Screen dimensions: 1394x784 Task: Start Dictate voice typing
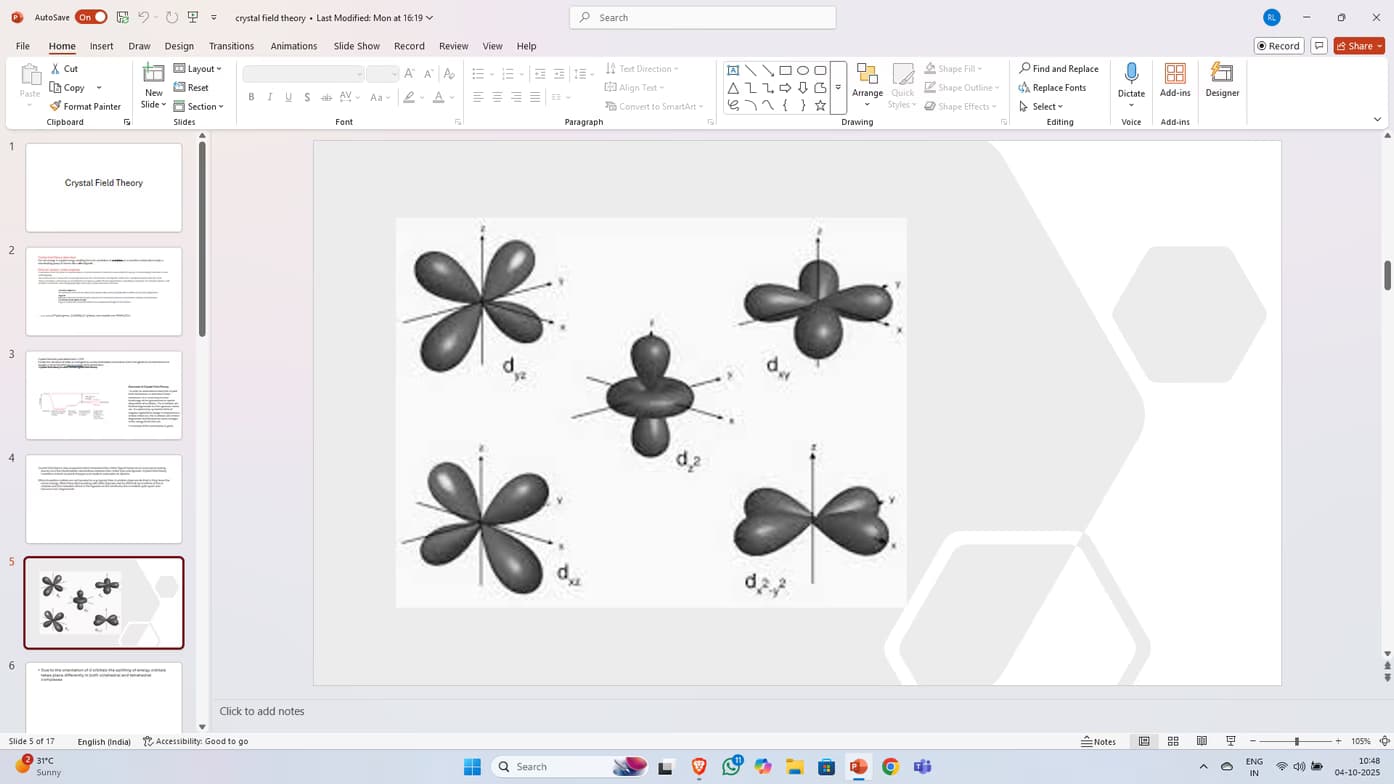tap(1131, 80)
